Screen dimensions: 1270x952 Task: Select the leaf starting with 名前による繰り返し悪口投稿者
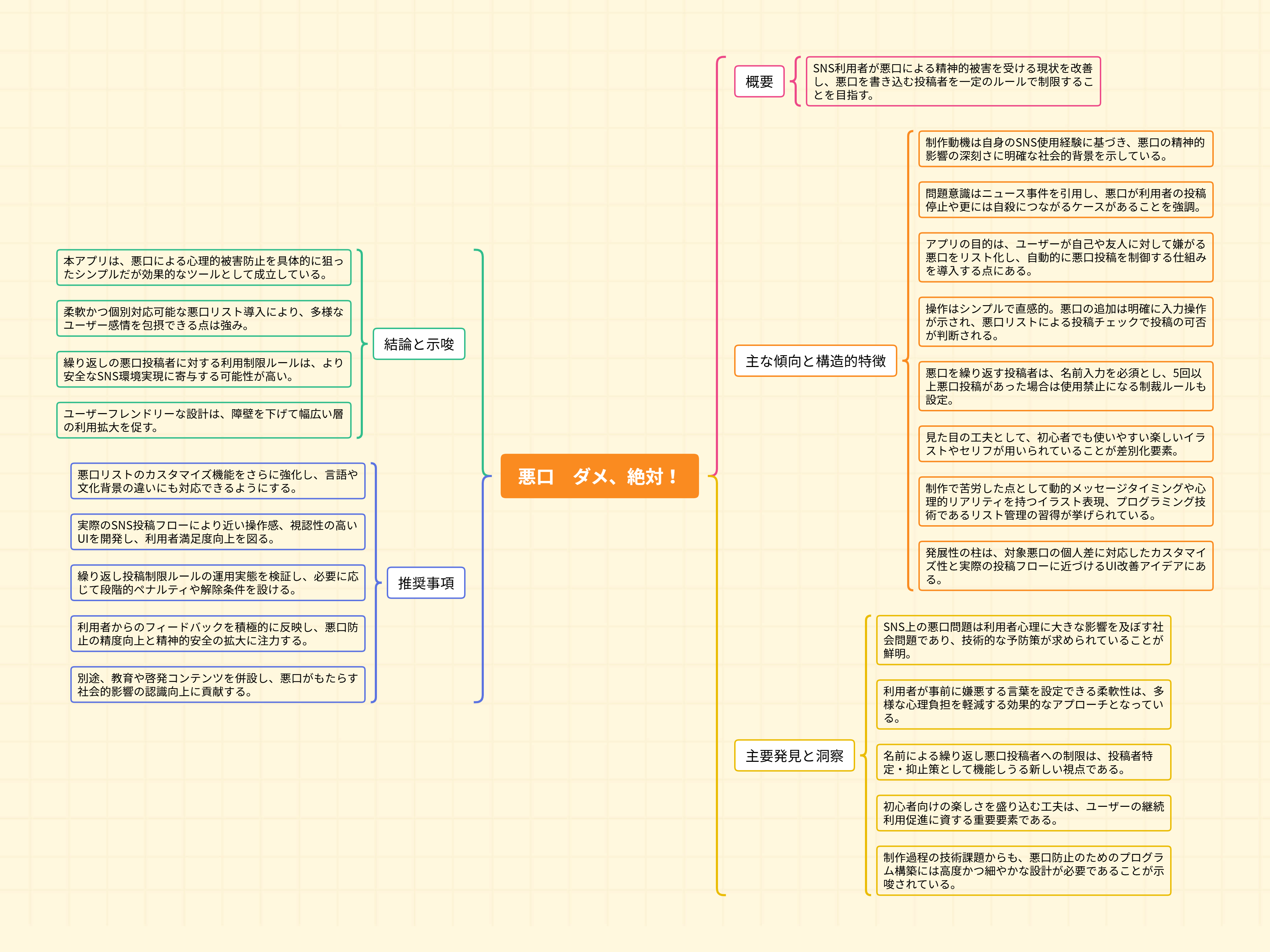click(x=1023, y=762)
